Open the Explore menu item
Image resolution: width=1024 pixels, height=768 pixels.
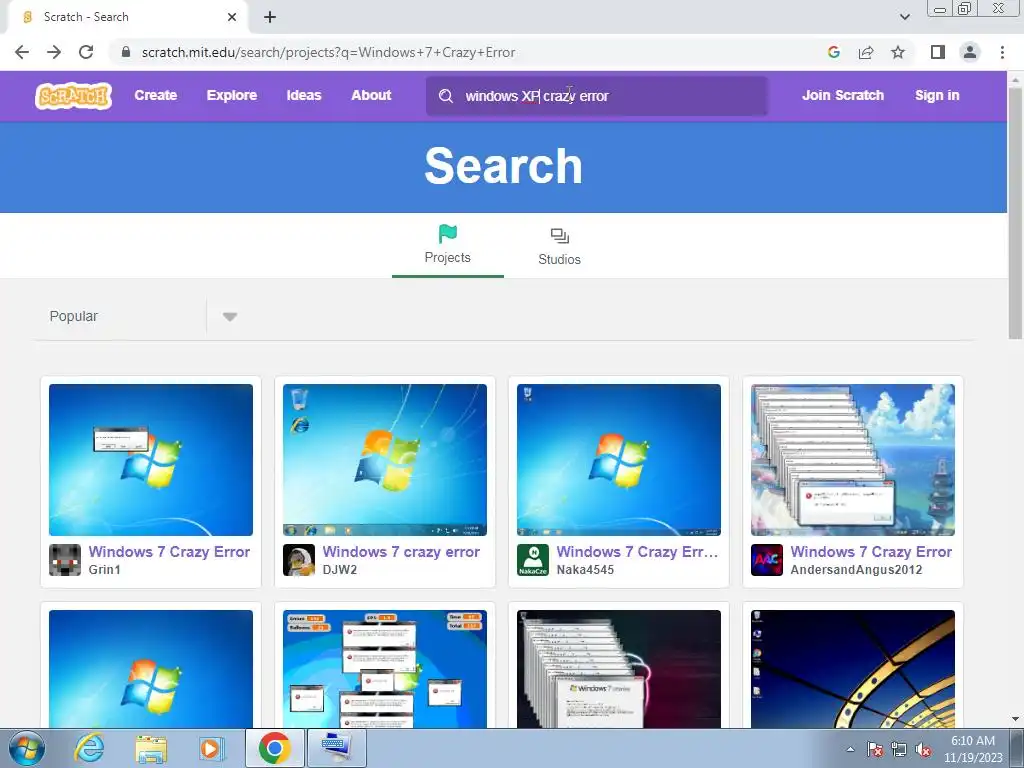coord(232,95)
